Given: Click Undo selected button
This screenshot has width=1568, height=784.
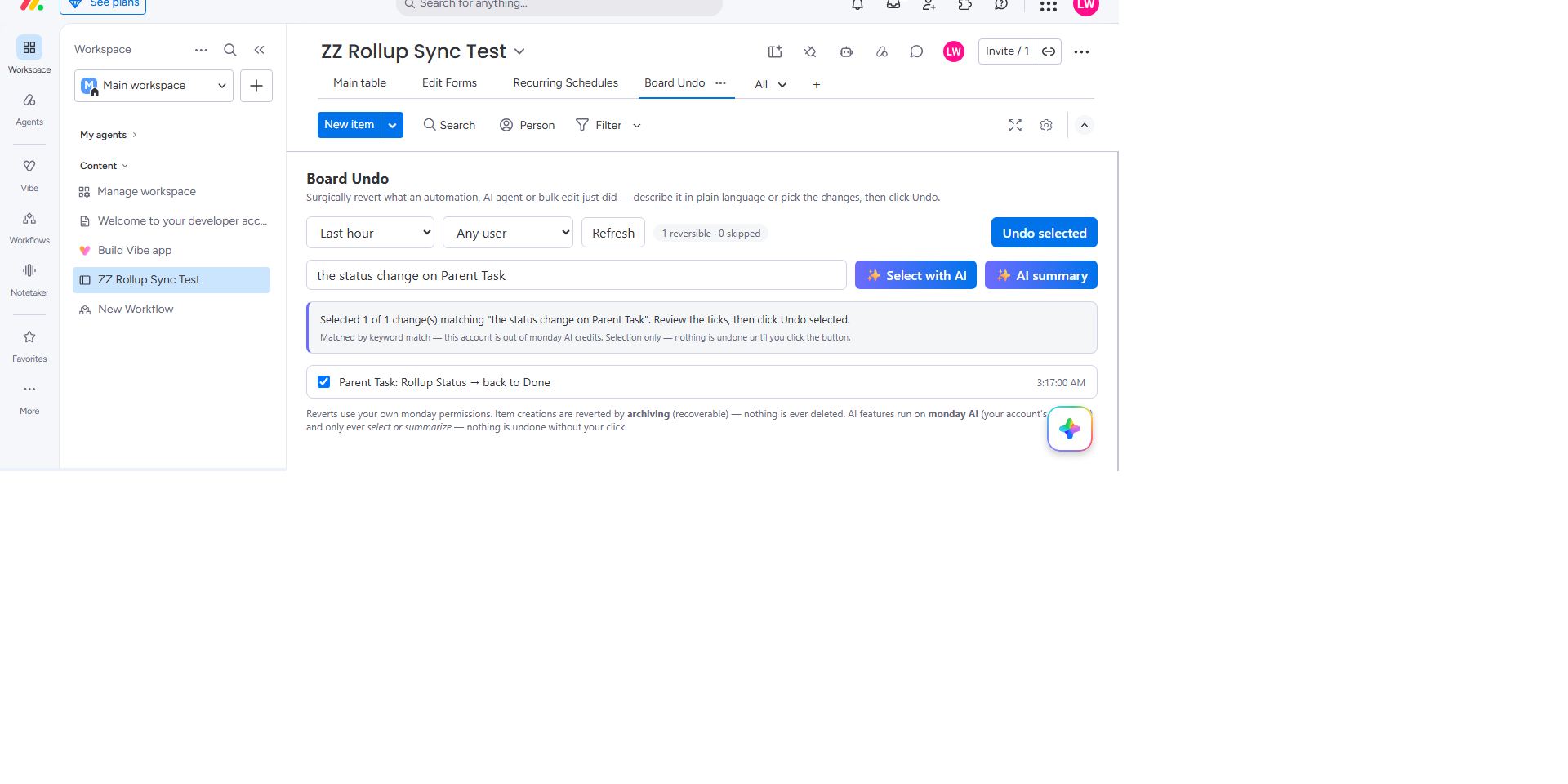Looking at the screenshot, I should (1045, 233).
